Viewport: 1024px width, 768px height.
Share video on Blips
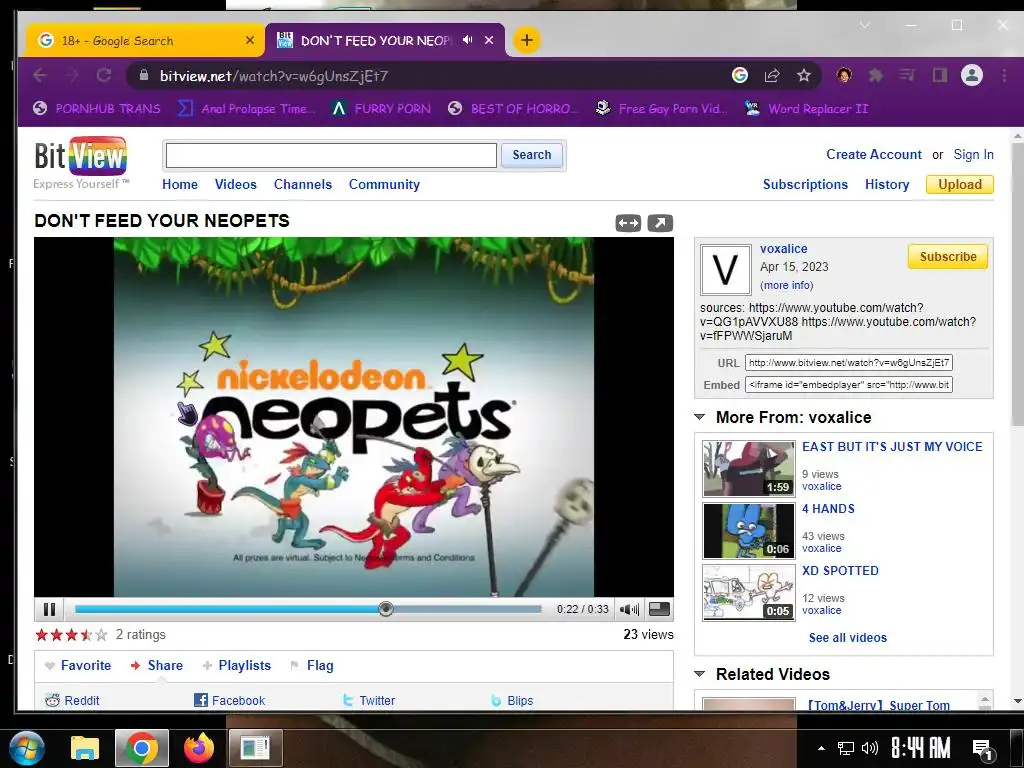pyautogui.click(x=512, y=701)
